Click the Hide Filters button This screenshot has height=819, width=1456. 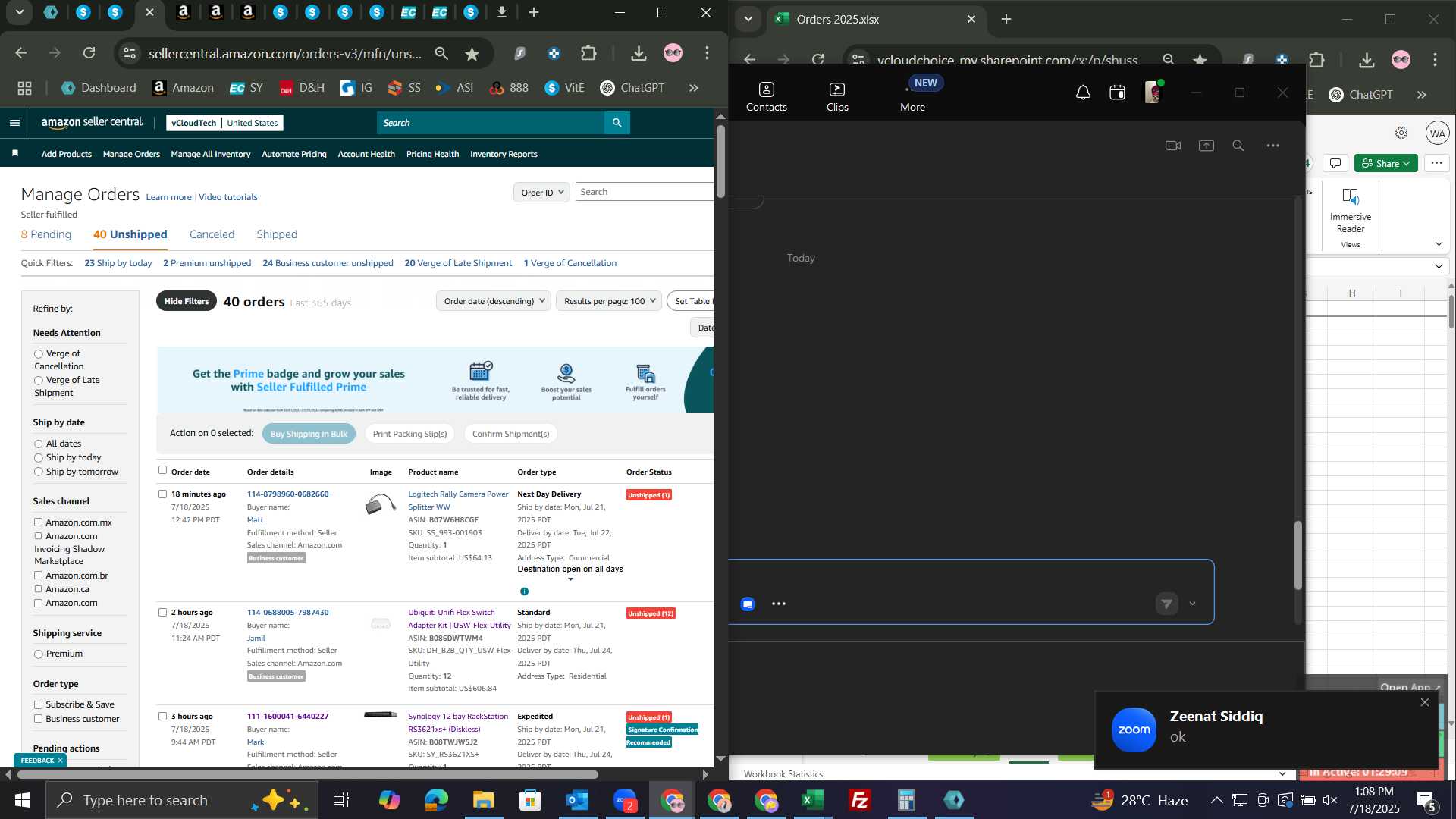click(x=187, y=301)
